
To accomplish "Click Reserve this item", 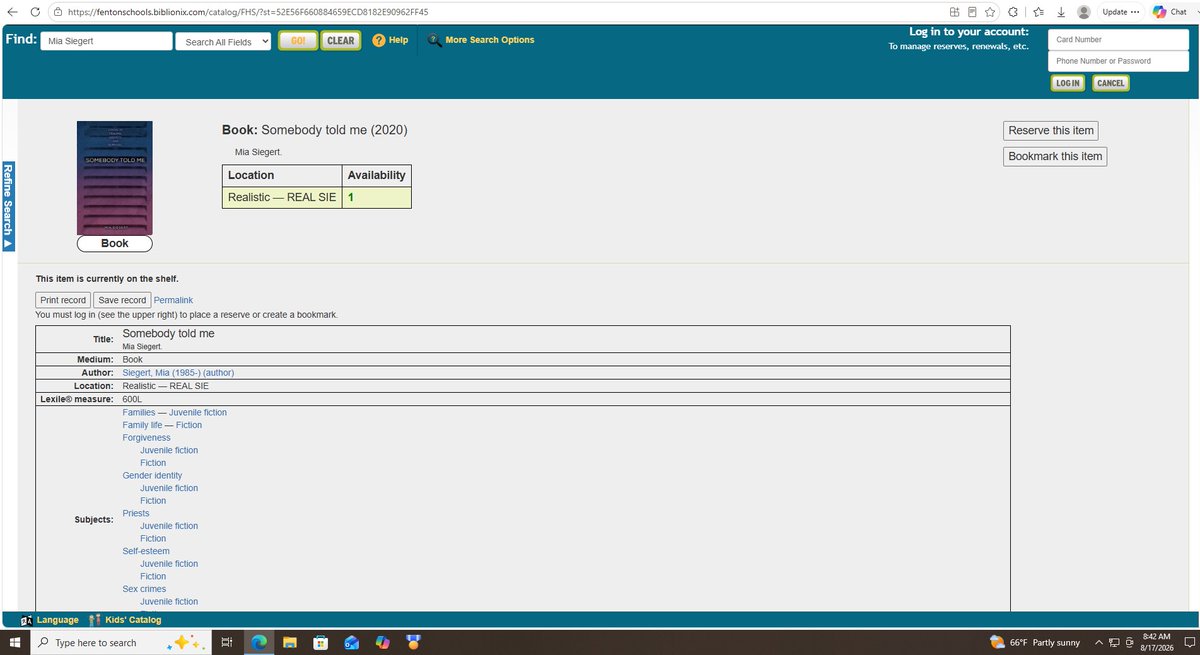I will [x=1051, y=131].
